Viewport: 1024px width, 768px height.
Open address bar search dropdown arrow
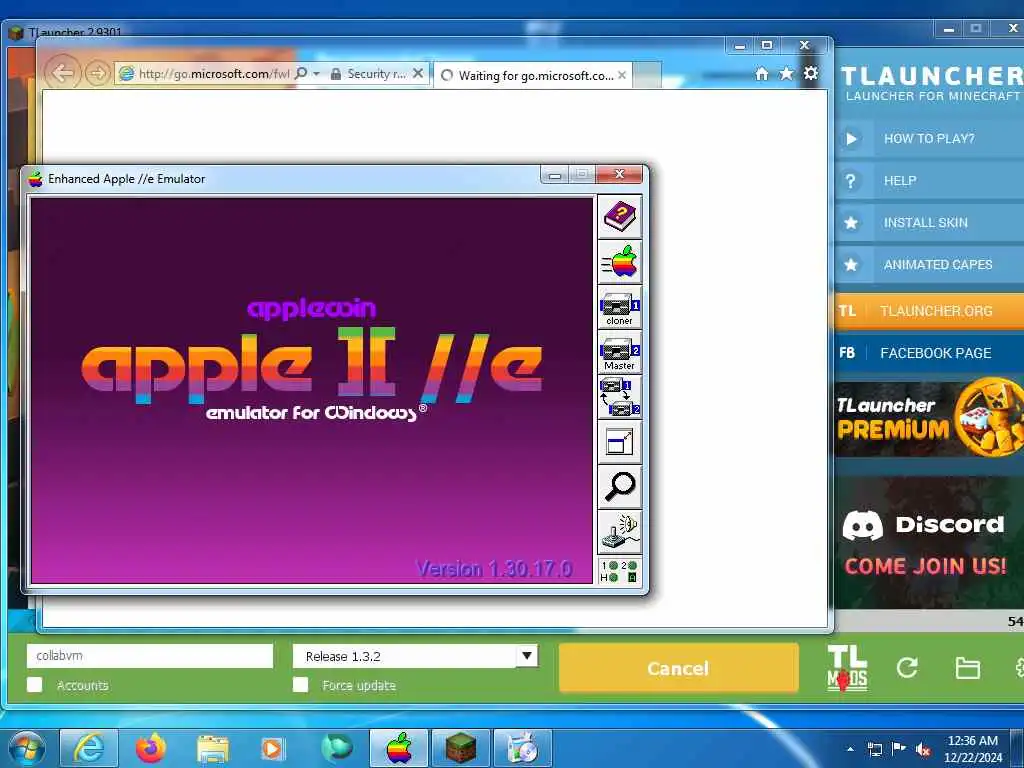click(317, 74)
